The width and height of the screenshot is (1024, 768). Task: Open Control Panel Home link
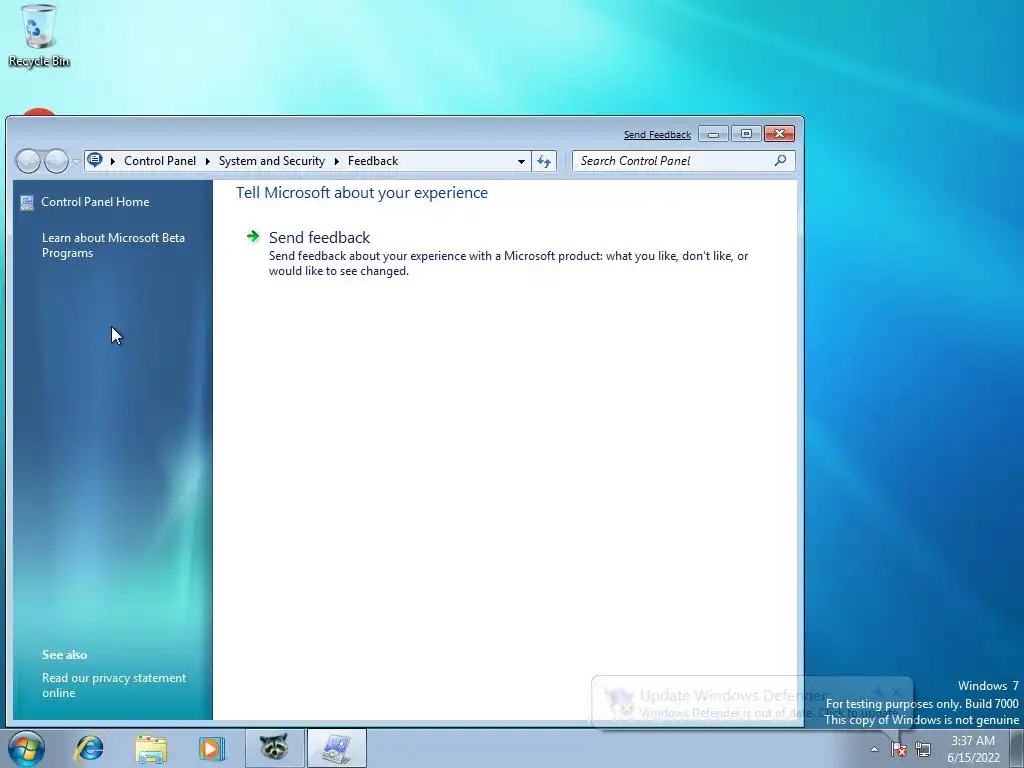(95, 202)
